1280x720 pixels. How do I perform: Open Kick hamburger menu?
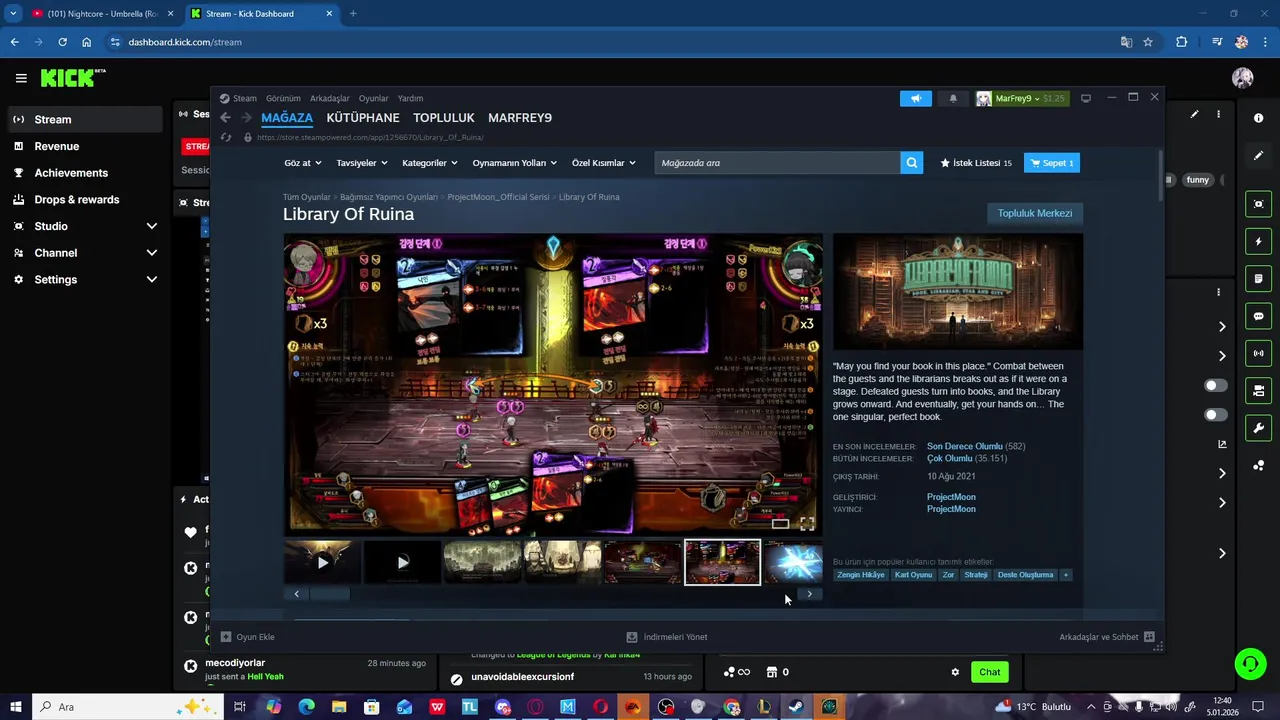(21, 78)
